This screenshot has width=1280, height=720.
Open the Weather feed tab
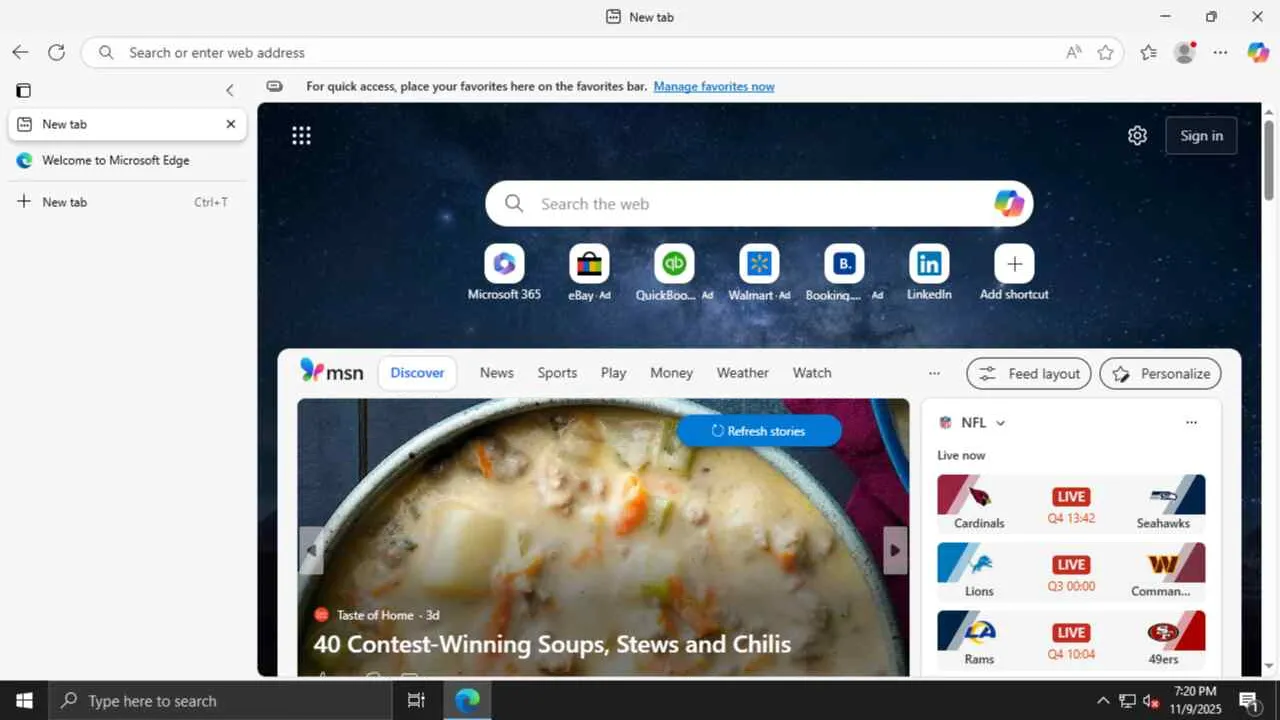pyautogui.click(x=742, y=373)
